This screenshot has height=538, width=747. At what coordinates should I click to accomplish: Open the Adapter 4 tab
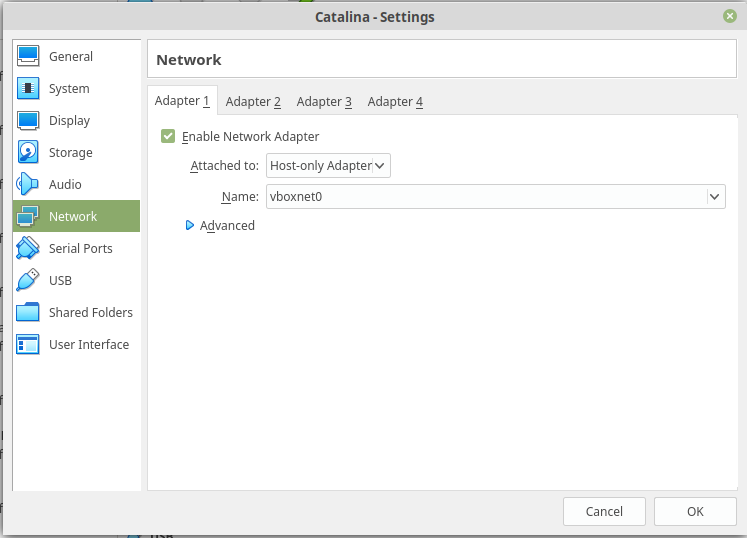click(x=395, y=102)
